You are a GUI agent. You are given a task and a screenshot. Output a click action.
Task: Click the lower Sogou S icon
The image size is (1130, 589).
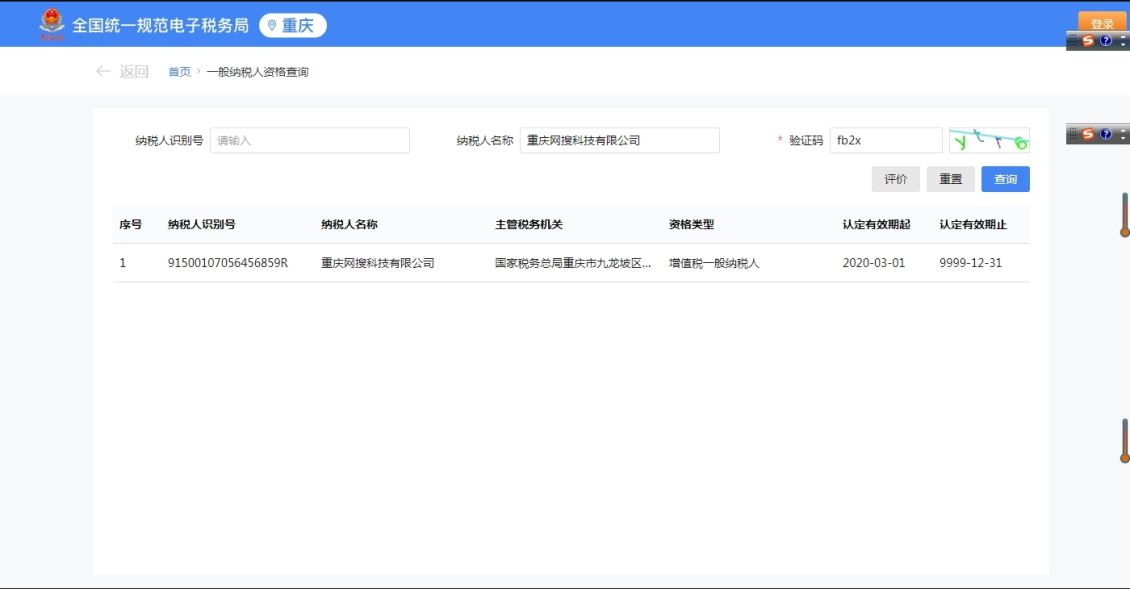click(x=1088, y=134)
